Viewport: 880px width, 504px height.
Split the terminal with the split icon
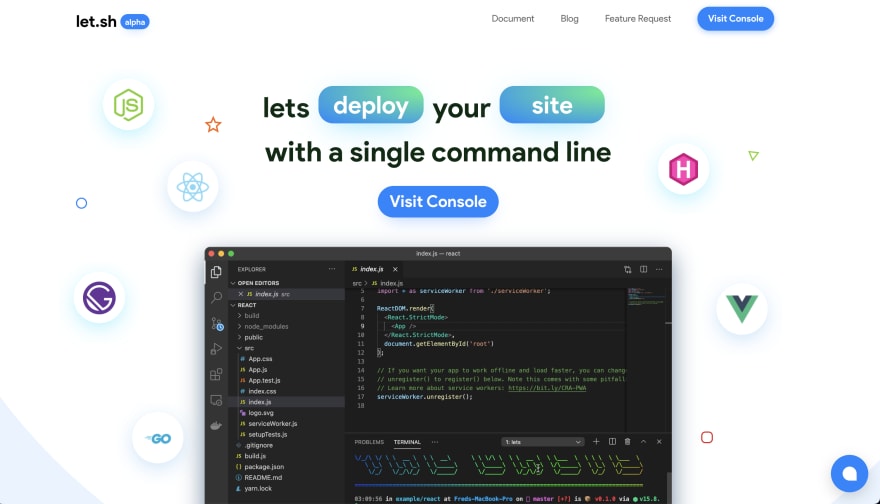(612, 442)
